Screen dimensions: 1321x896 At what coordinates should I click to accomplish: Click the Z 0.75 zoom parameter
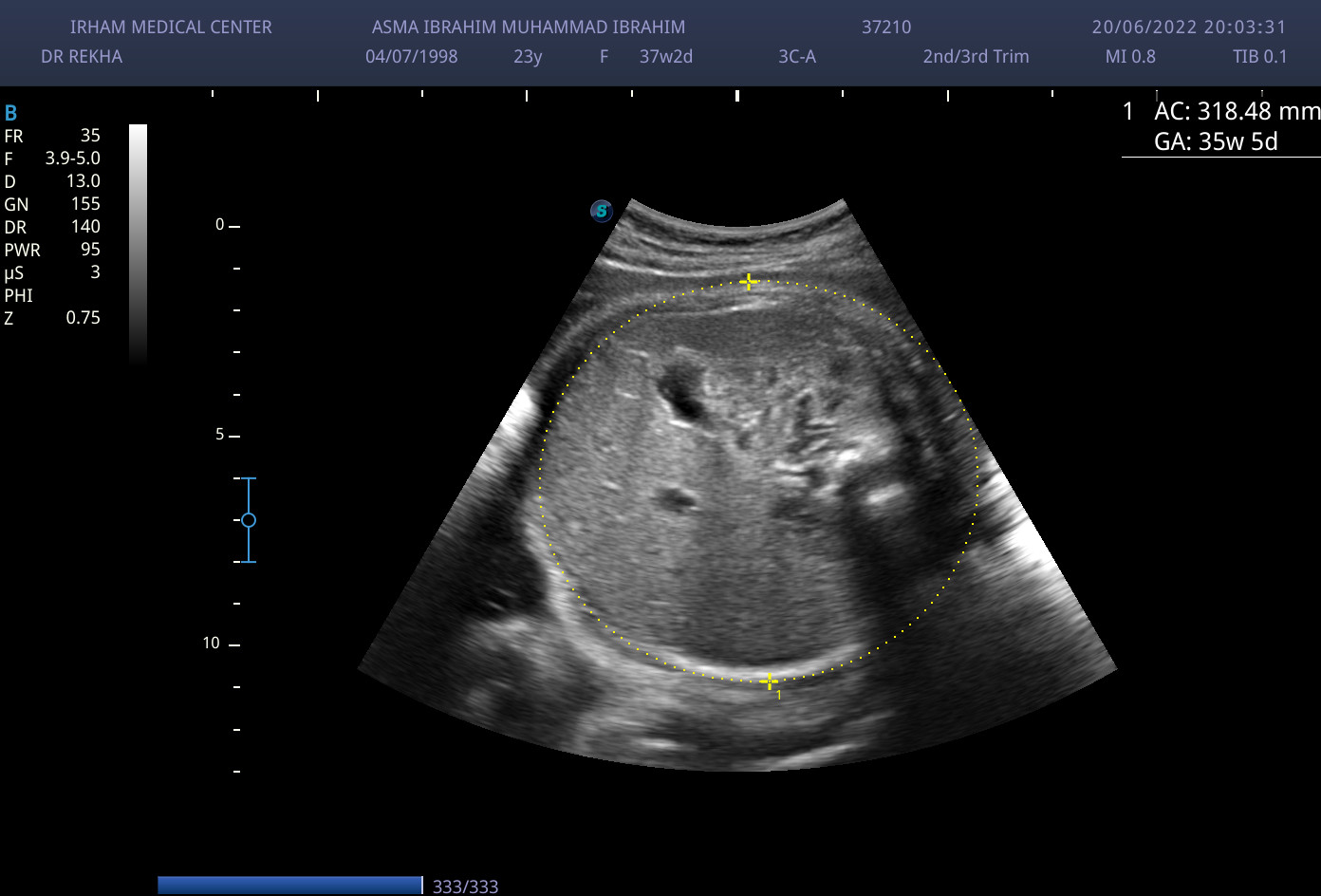click(52, 318)
